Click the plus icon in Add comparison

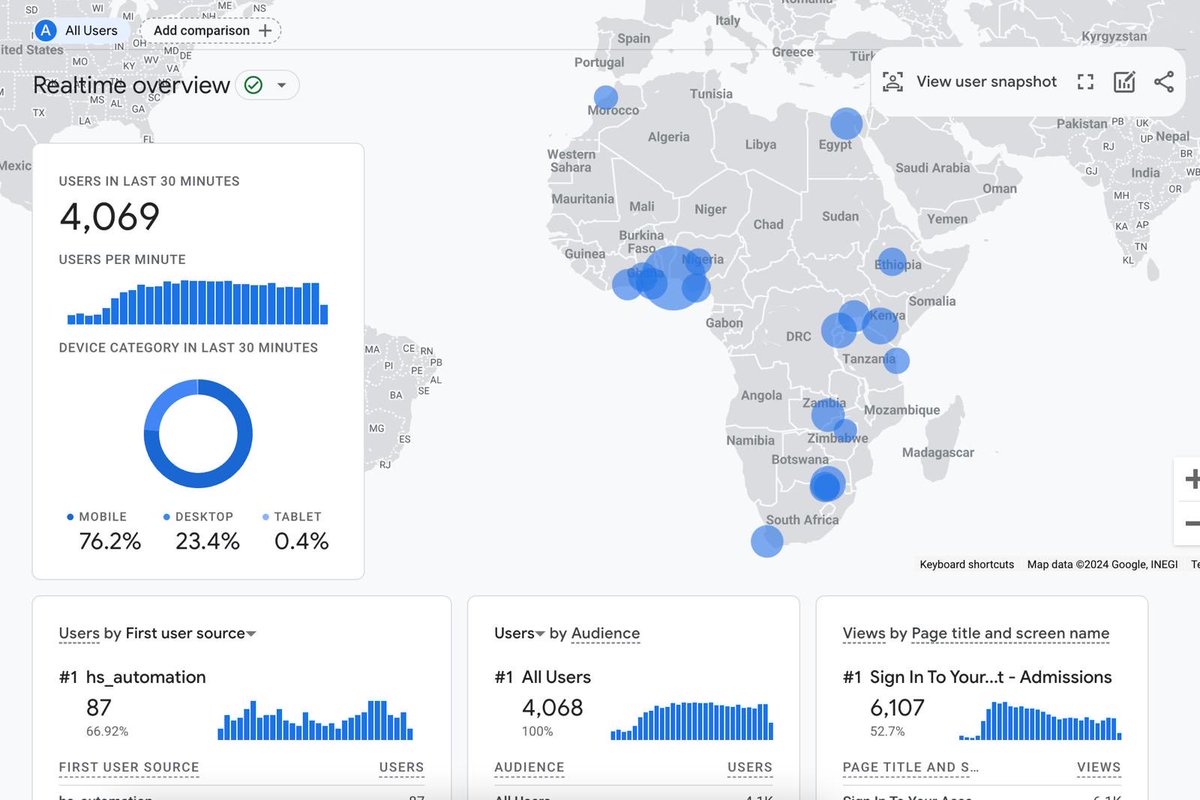coord(265,30)
